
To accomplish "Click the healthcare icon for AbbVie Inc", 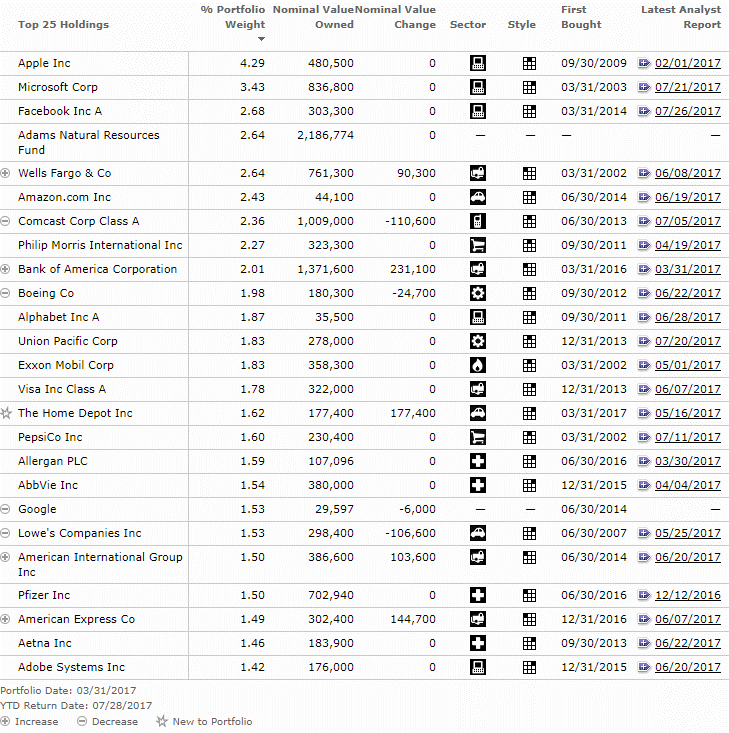I will click(x=477, y=485).
